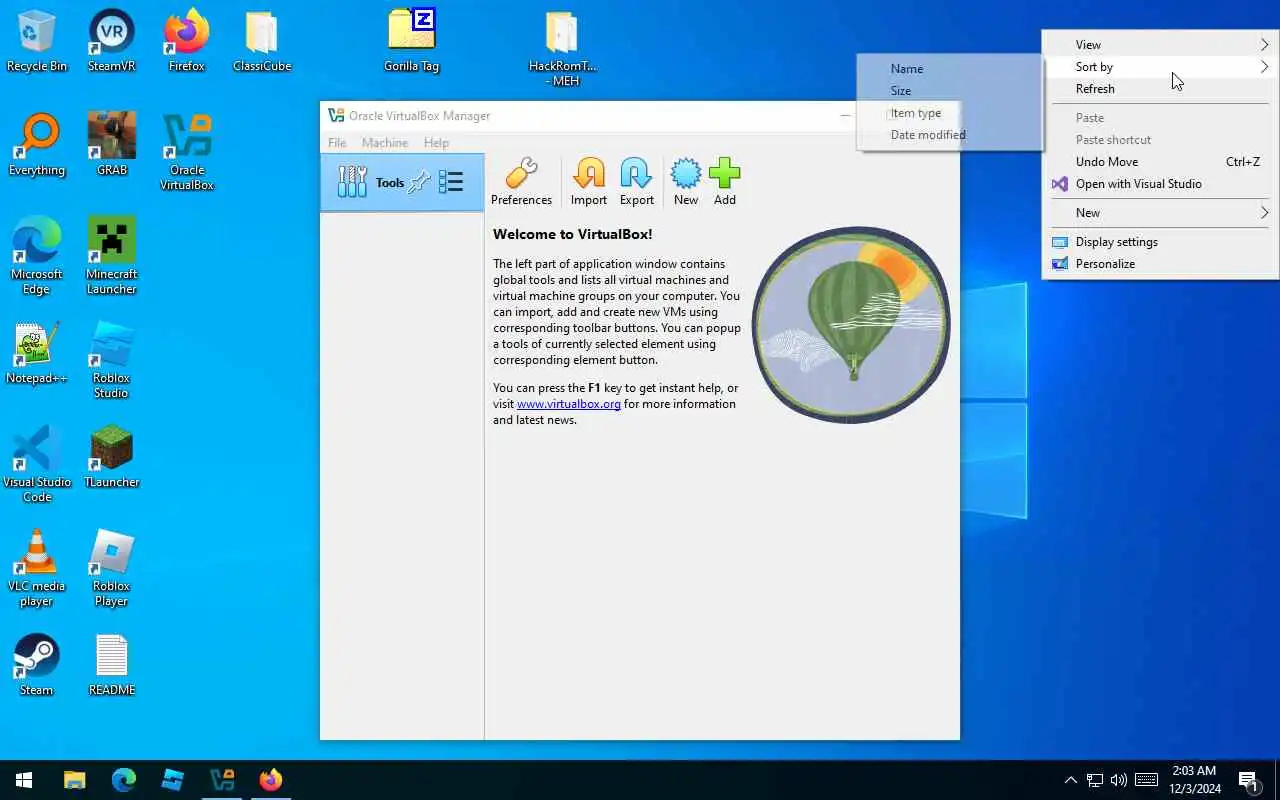Select the Everything search shortcut

(x=37, y=146)
